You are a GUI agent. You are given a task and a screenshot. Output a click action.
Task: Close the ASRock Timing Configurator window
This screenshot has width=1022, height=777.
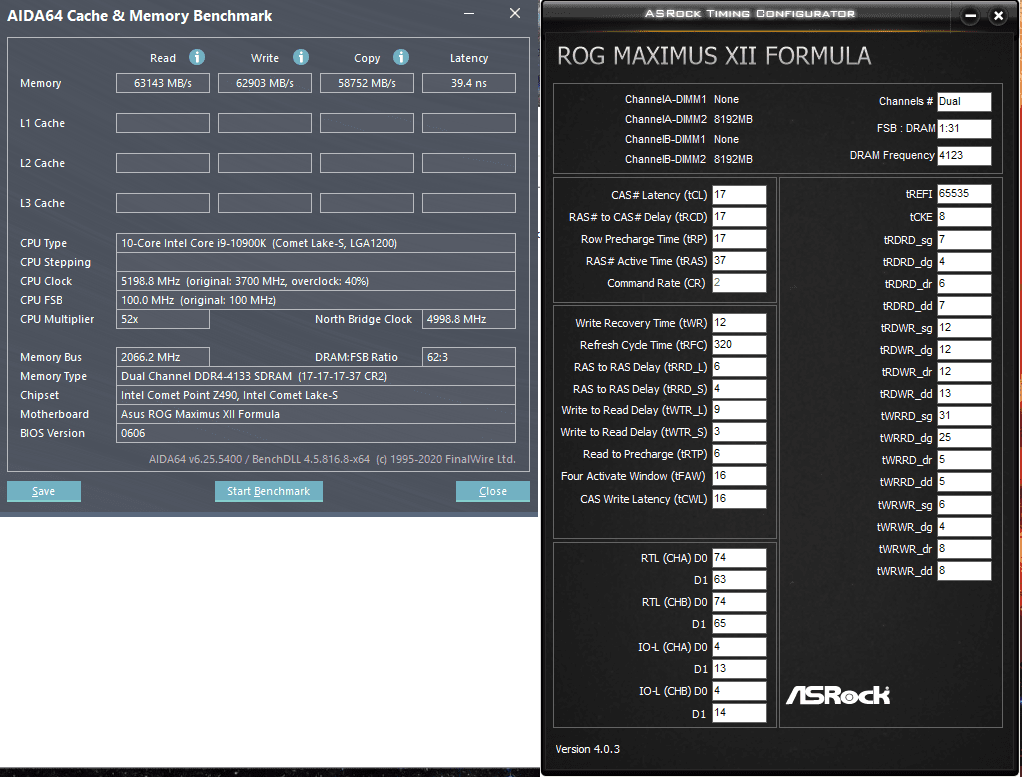point(998,16)
